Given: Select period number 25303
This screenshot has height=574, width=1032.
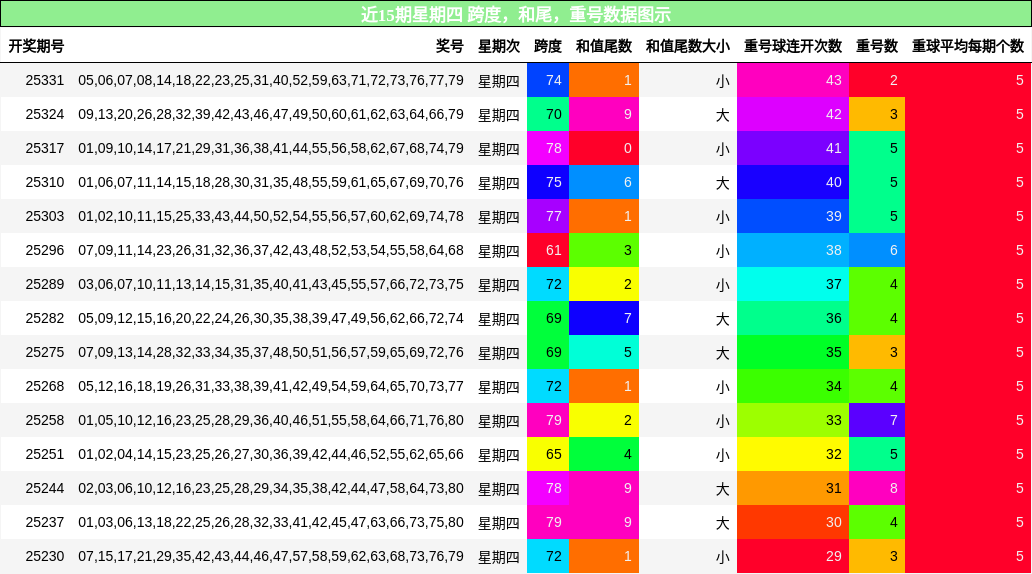Looking at the screenshot, I should pos(45,217).
